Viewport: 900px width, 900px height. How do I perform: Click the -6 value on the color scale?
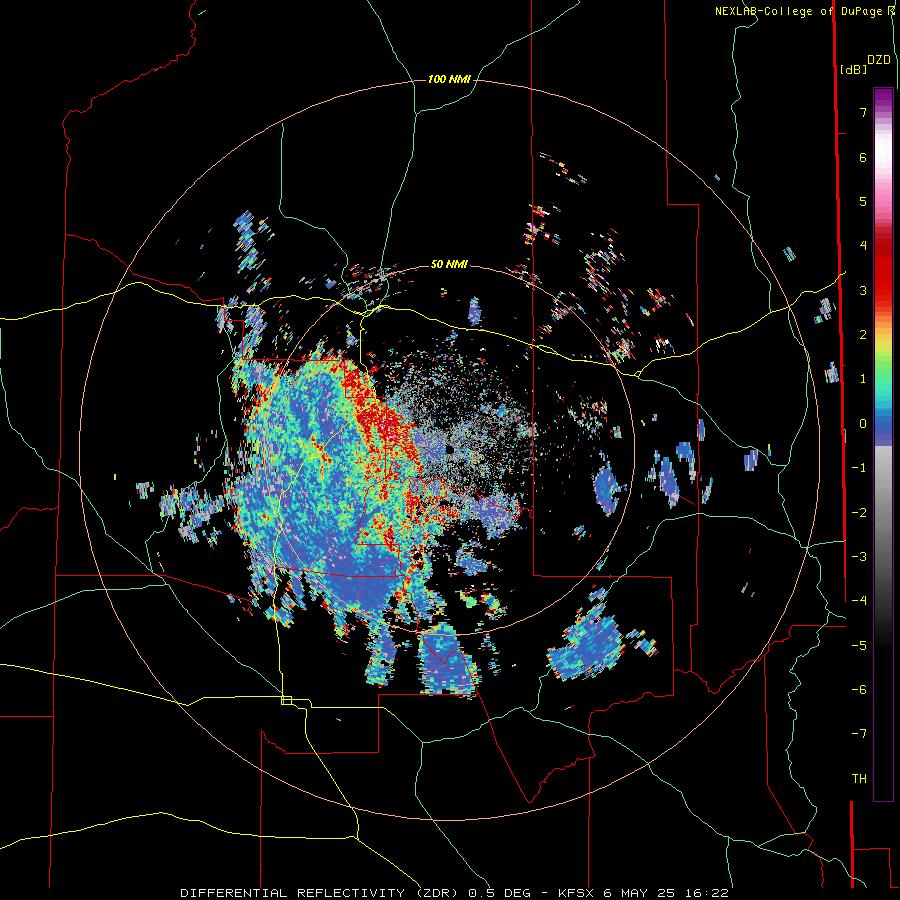pyautogui.click(x=859, y=689)
